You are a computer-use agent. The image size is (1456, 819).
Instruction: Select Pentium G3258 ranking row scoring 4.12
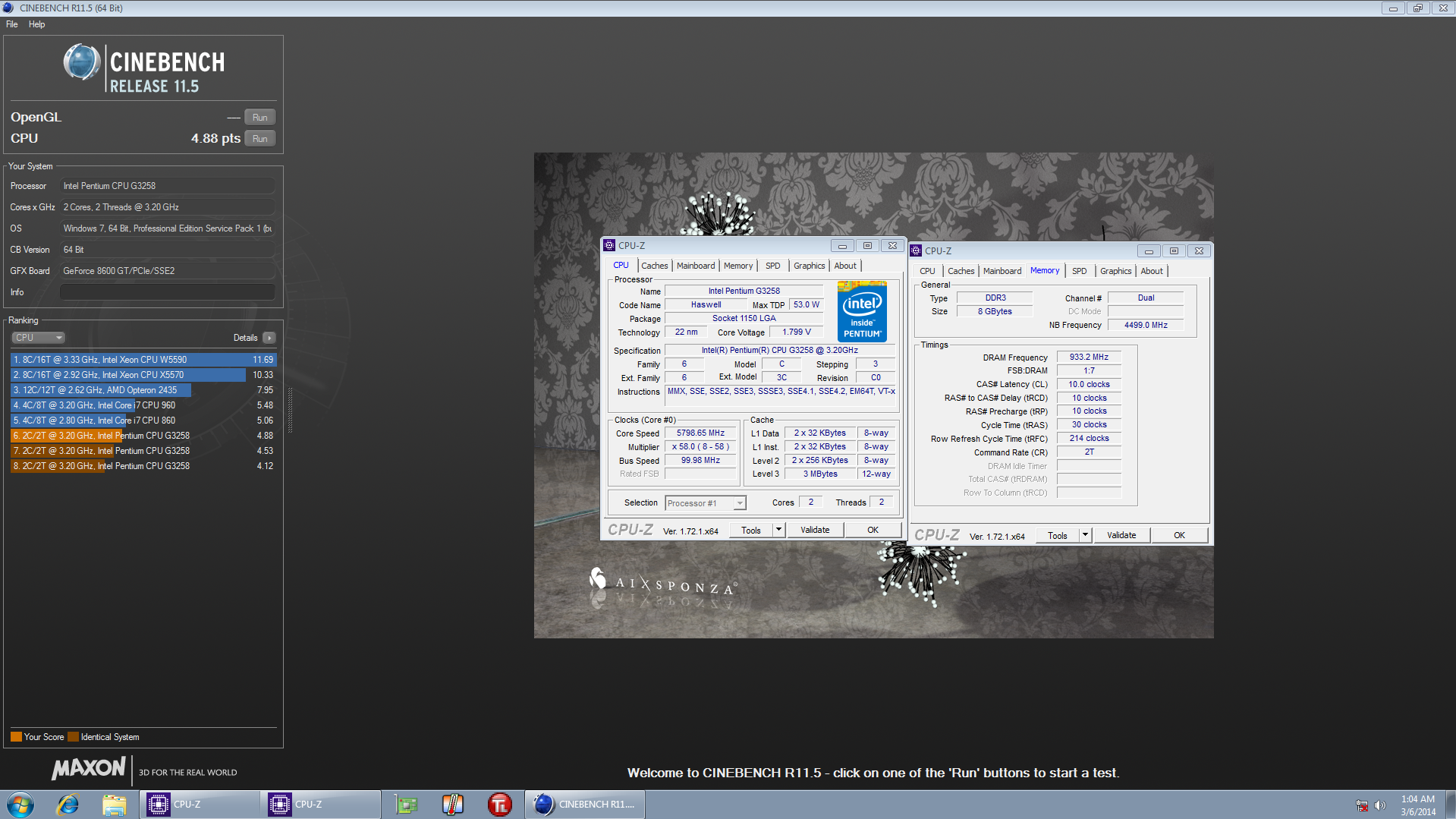tap(143, 466)
